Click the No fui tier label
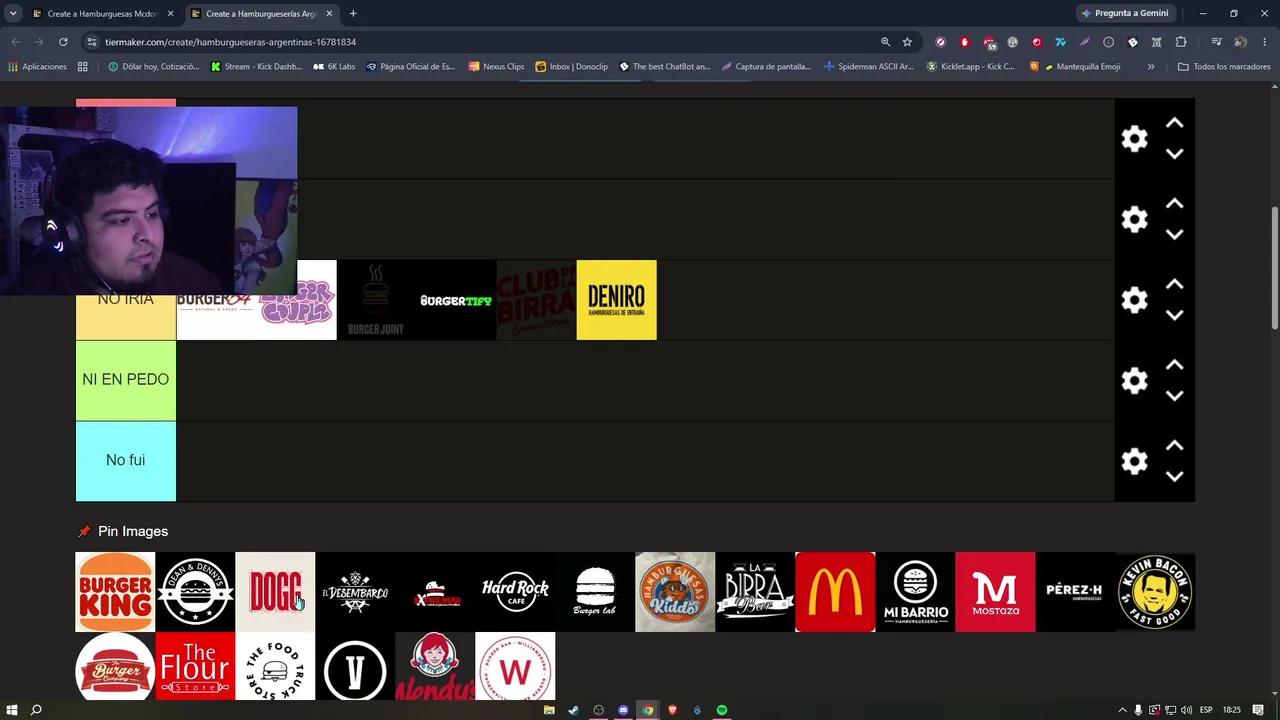The width and height of the screenshot is (1280, 720). coord(126,461)
